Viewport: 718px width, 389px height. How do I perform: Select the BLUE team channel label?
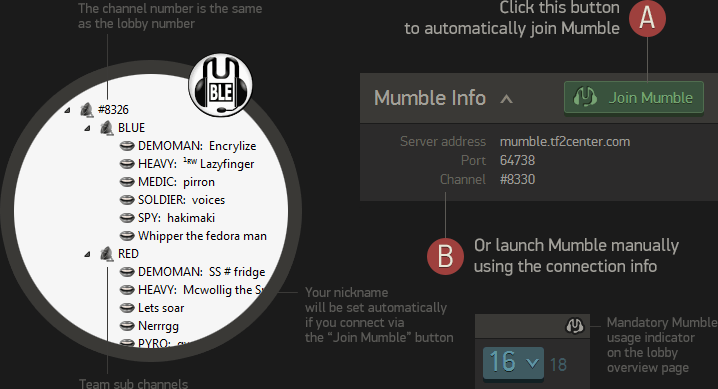(131, 128)
